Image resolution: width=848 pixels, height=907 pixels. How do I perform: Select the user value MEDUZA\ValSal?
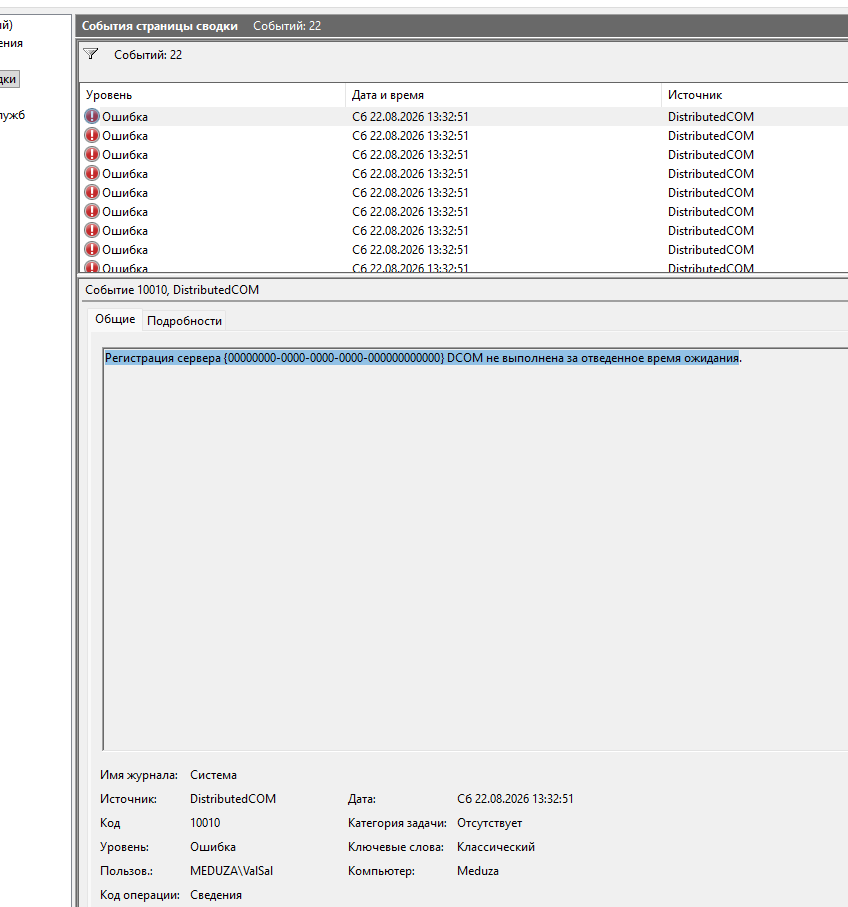[x=231, y=871]
